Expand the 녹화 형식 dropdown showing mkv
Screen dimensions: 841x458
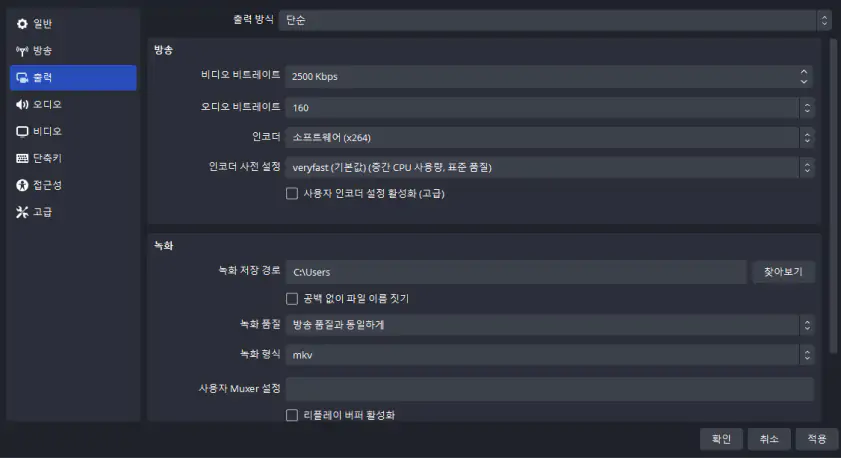point(550,355)
